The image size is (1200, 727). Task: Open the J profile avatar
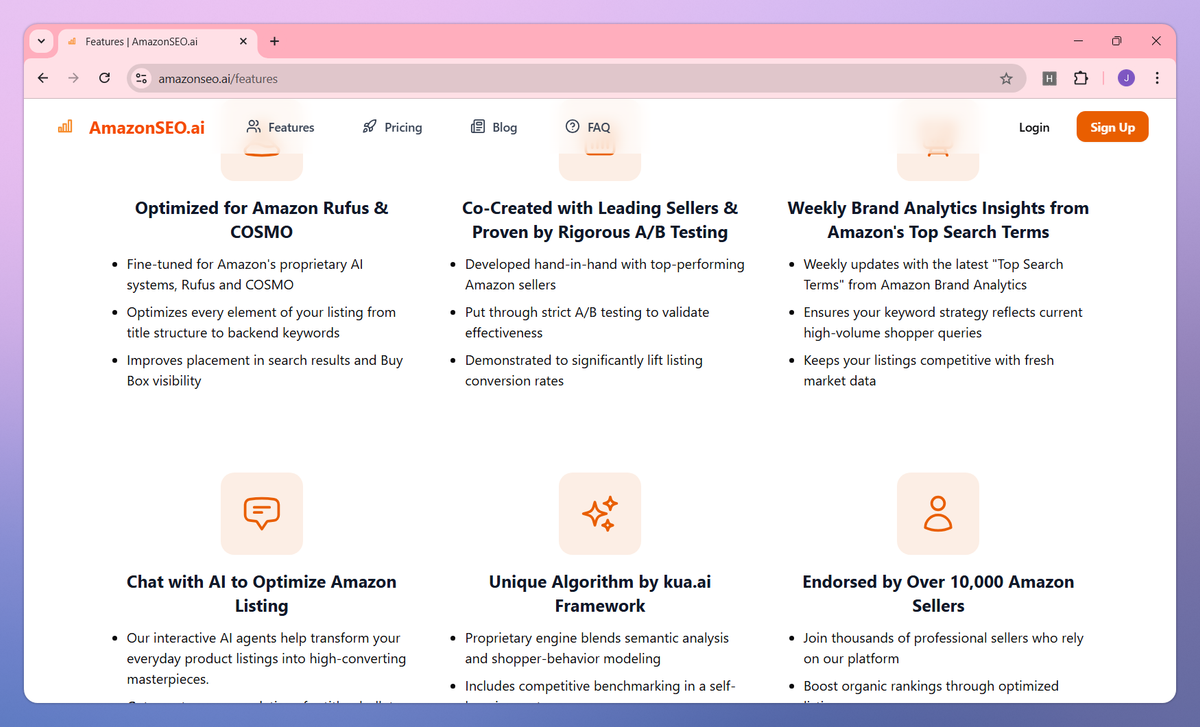[1126, 78]
